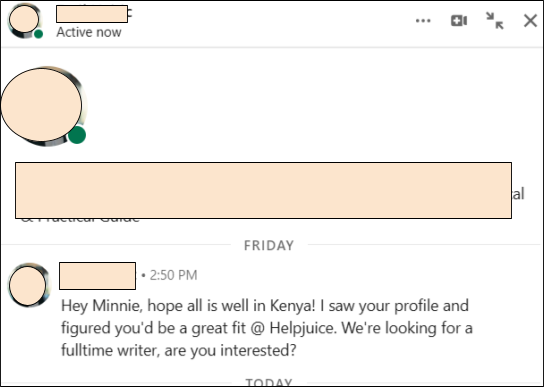The width and height of the screenshot is (544, 387).
Task: Start a video meeting from chat header
Action: 459,21
